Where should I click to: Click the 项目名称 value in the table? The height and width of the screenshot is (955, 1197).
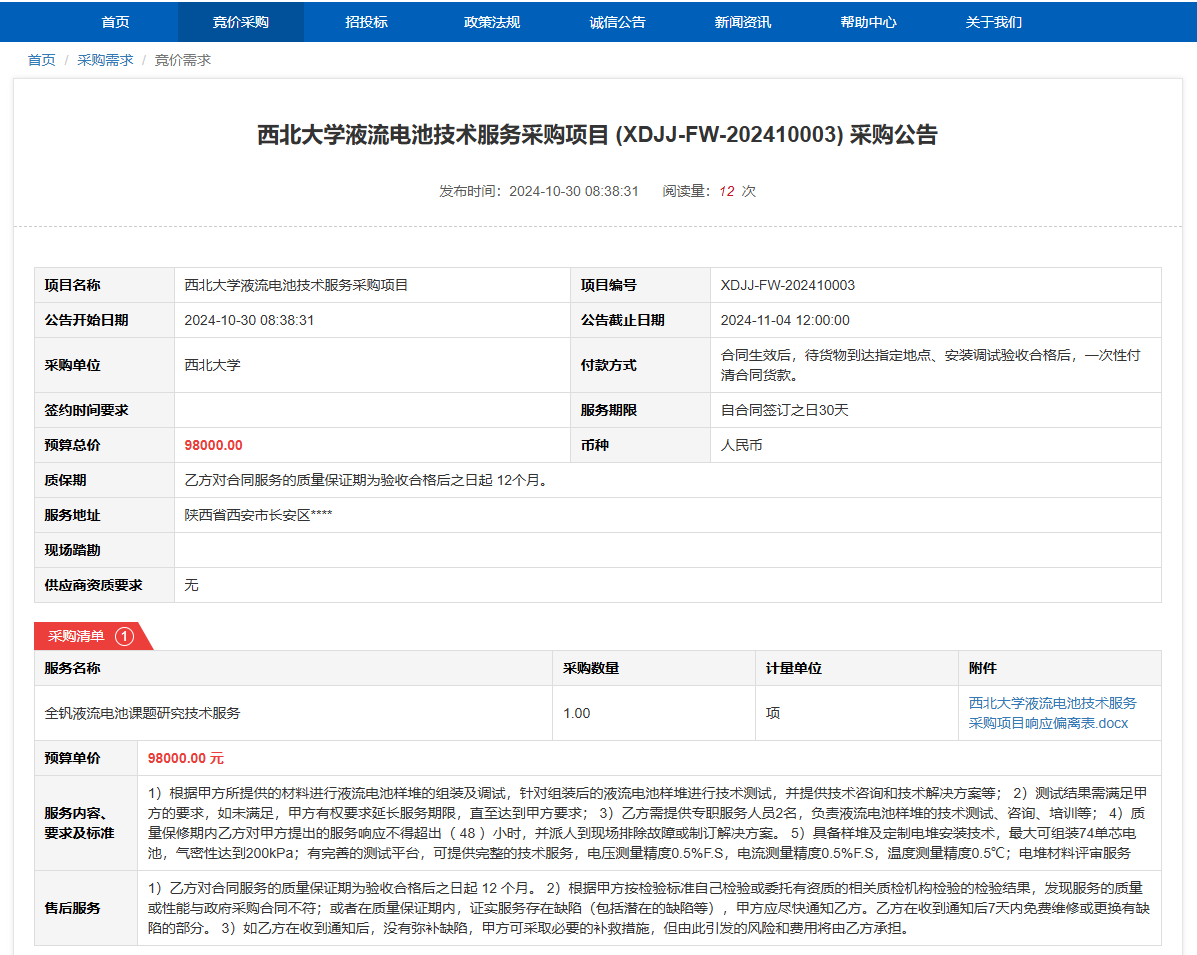coord(296,286)
